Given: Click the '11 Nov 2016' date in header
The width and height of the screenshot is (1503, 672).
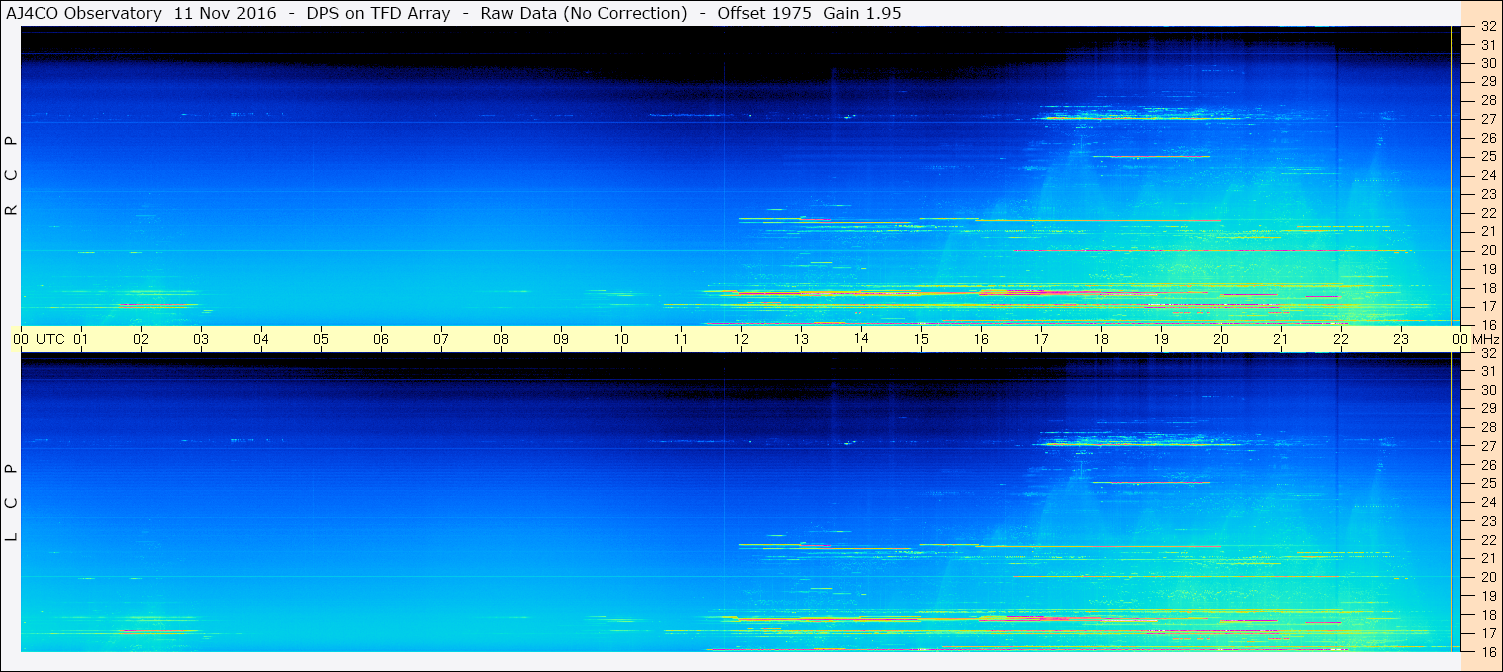Looking at the screenshot, I should [x=226, y=13].
